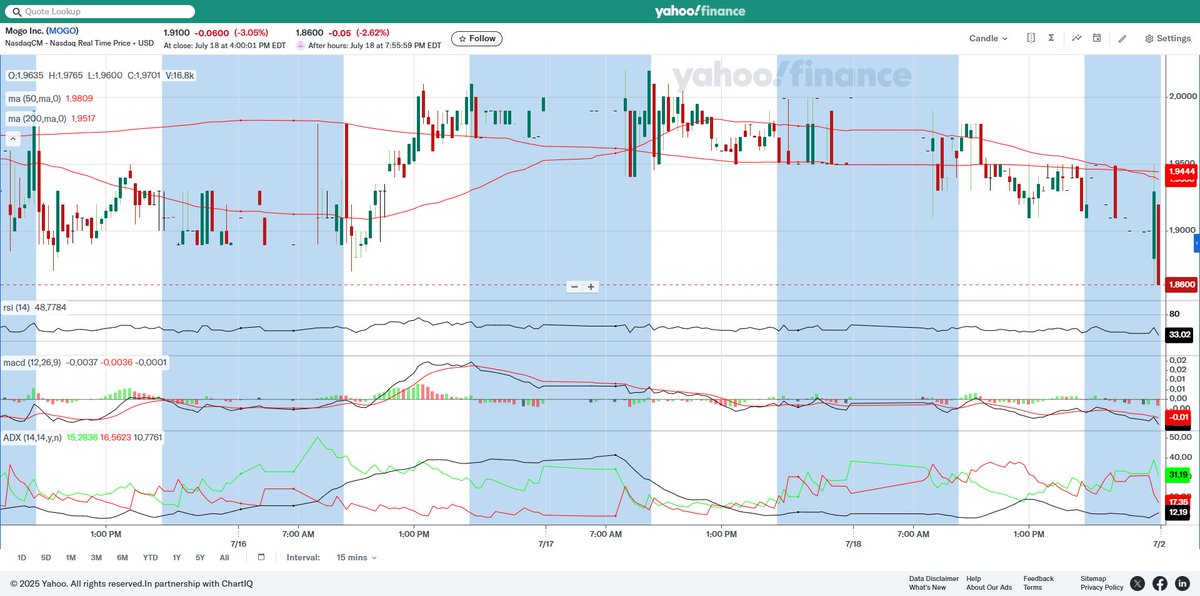This screenshot has height=596, width=1200.
Task: Select the All range
Action: 224,557
